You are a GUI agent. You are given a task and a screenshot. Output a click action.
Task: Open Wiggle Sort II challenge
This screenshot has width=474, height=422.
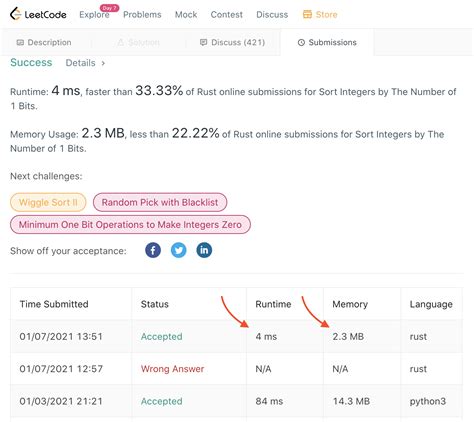coord(48,202)
